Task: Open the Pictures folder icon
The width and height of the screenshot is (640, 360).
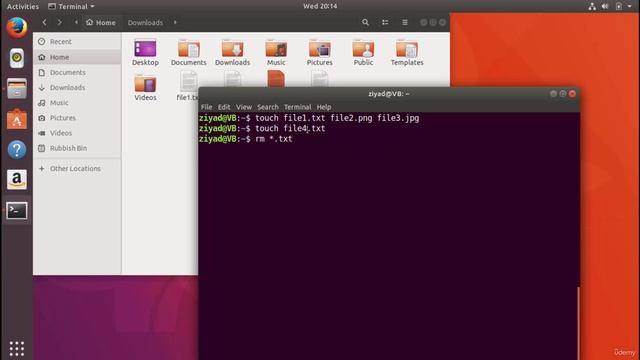Action: [x=320, y=53]
